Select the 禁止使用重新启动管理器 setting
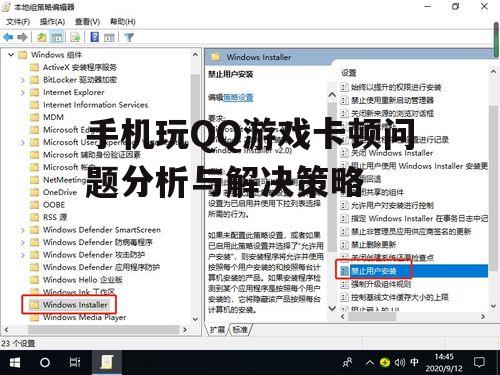 [387, 100]
